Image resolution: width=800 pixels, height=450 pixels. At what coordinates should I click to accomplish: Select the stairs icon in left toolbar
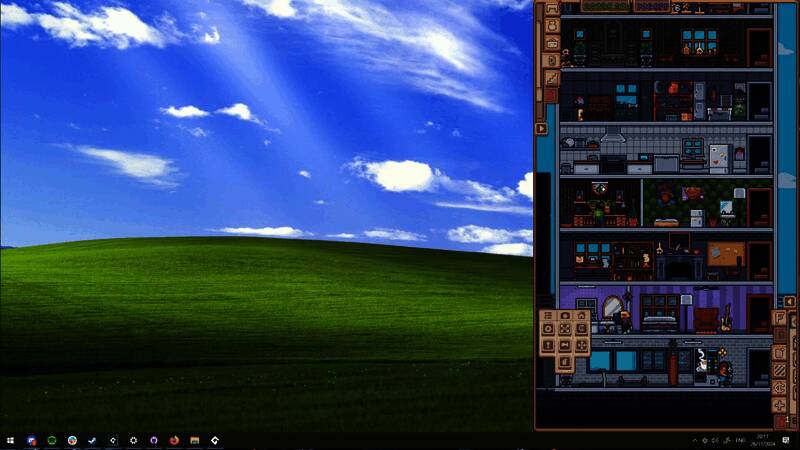point(550,77)
